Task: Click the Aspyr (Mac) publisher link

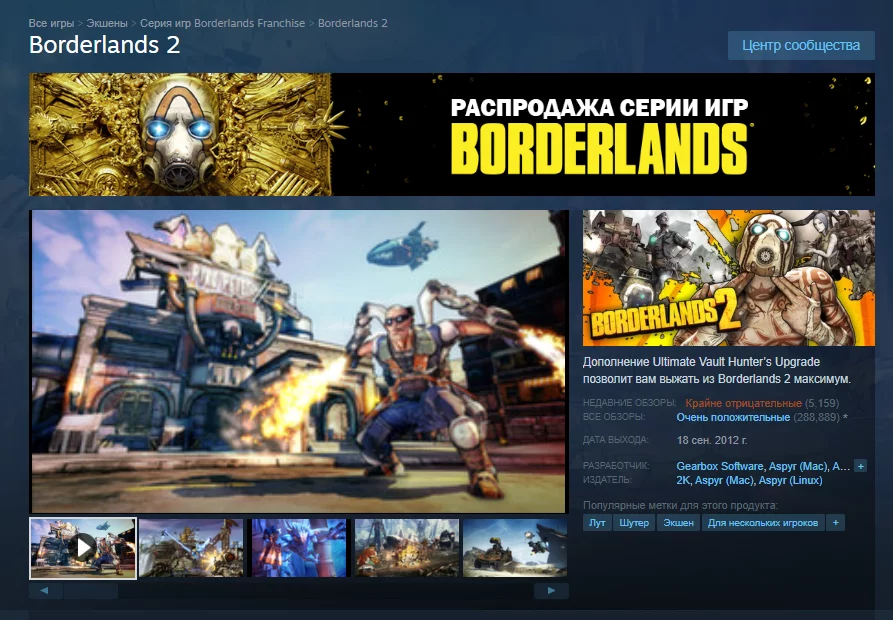Action: pyautogui.click(x=724, y=481)
